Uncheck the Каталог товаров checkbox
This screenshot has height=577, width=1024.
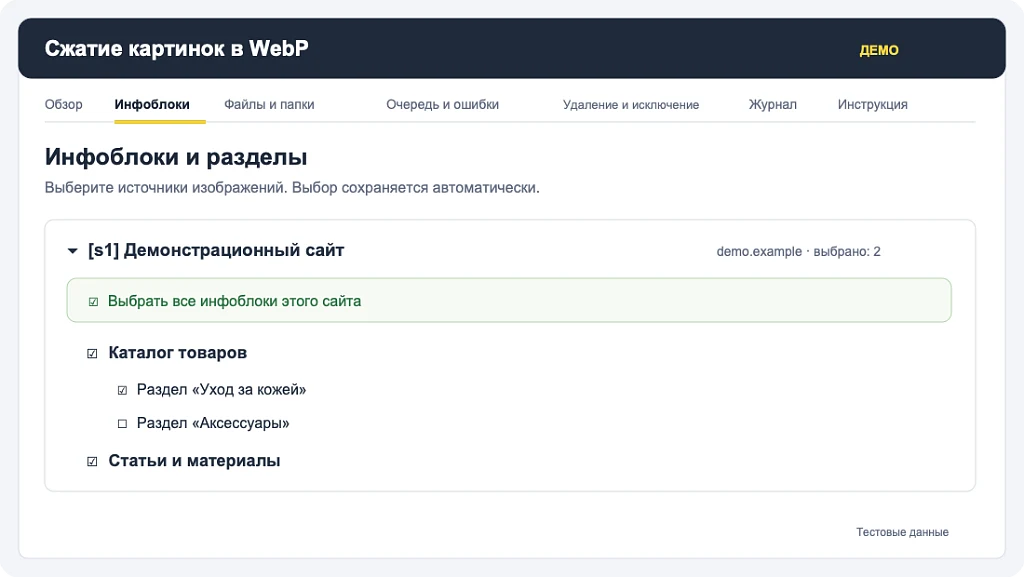[x=92, y=354]
